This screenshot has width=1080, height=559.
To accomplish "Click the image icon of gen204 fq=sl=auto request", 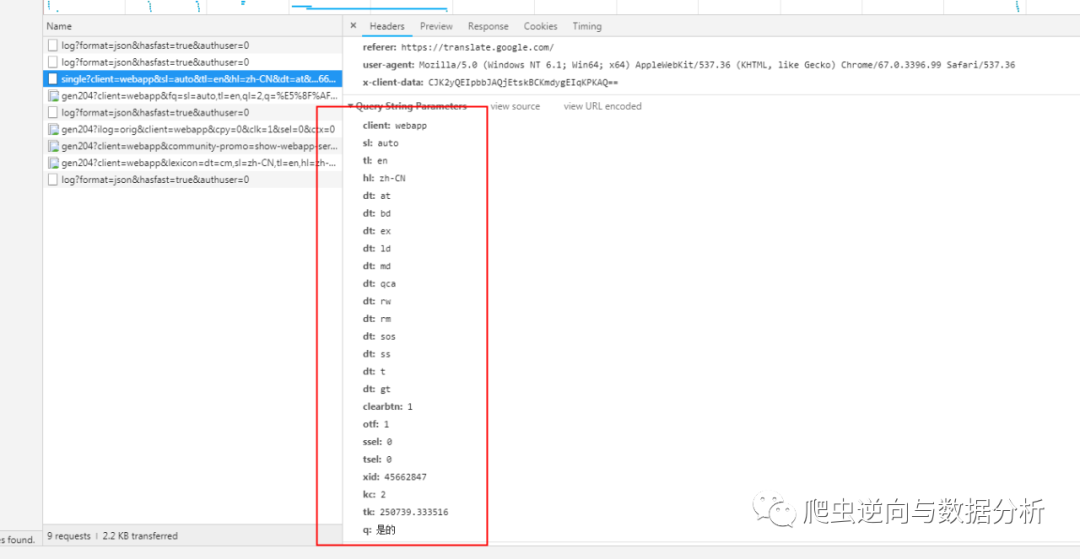I will tap(53, 96).
